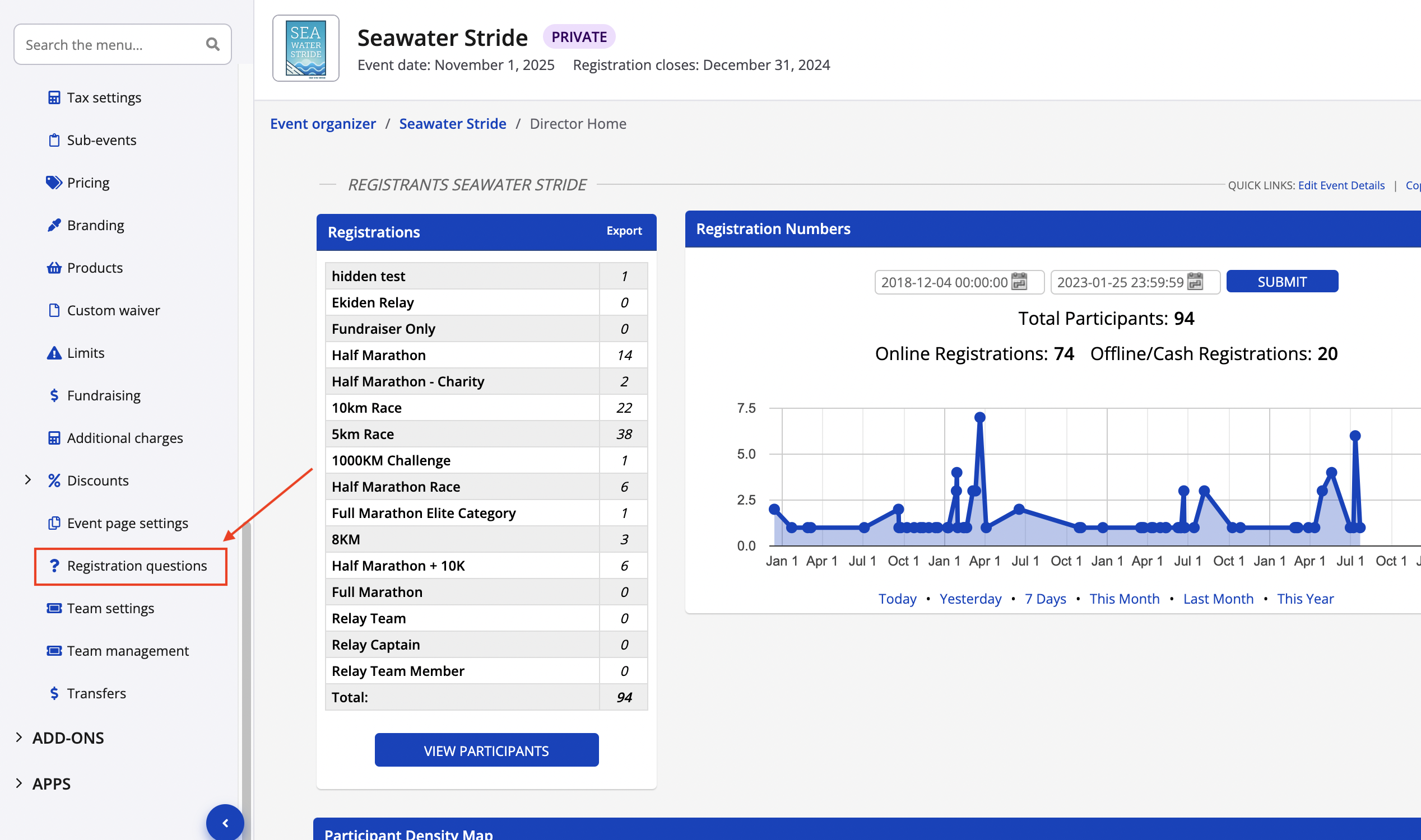Image resolution: width=1421 pixels, height=840 pixels.
Task: Click the Products basket icon
Action: (x=54, y=267)
